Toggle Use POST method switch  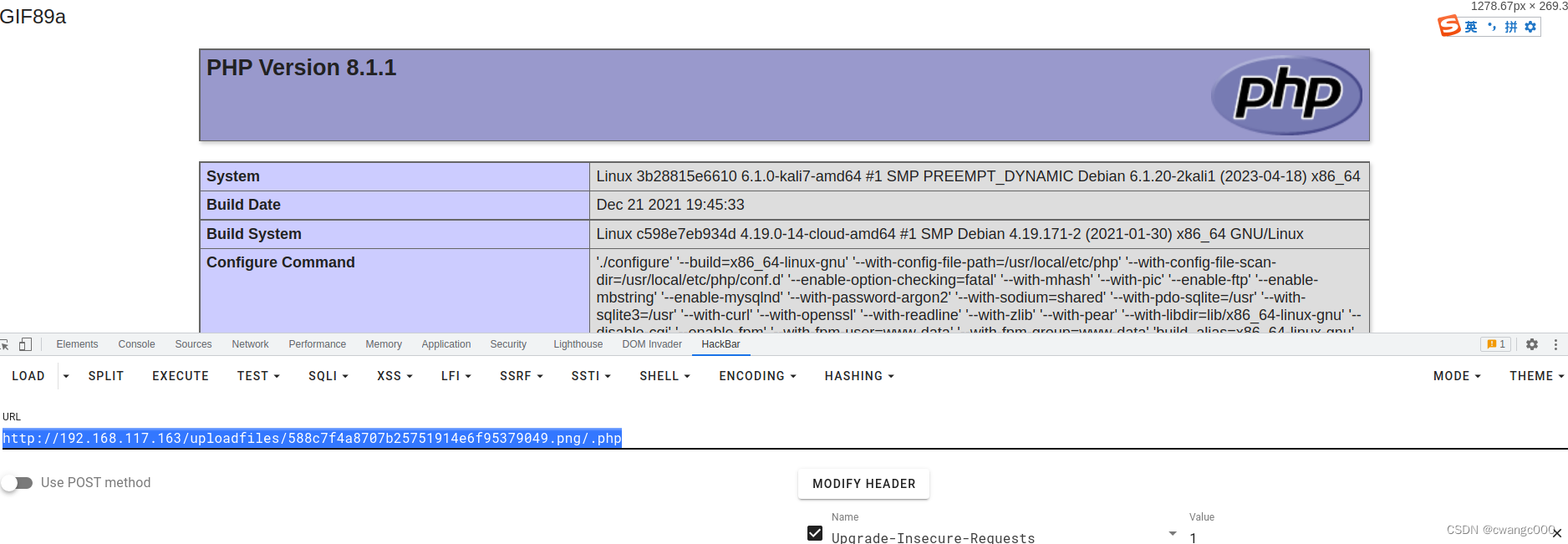17,483
